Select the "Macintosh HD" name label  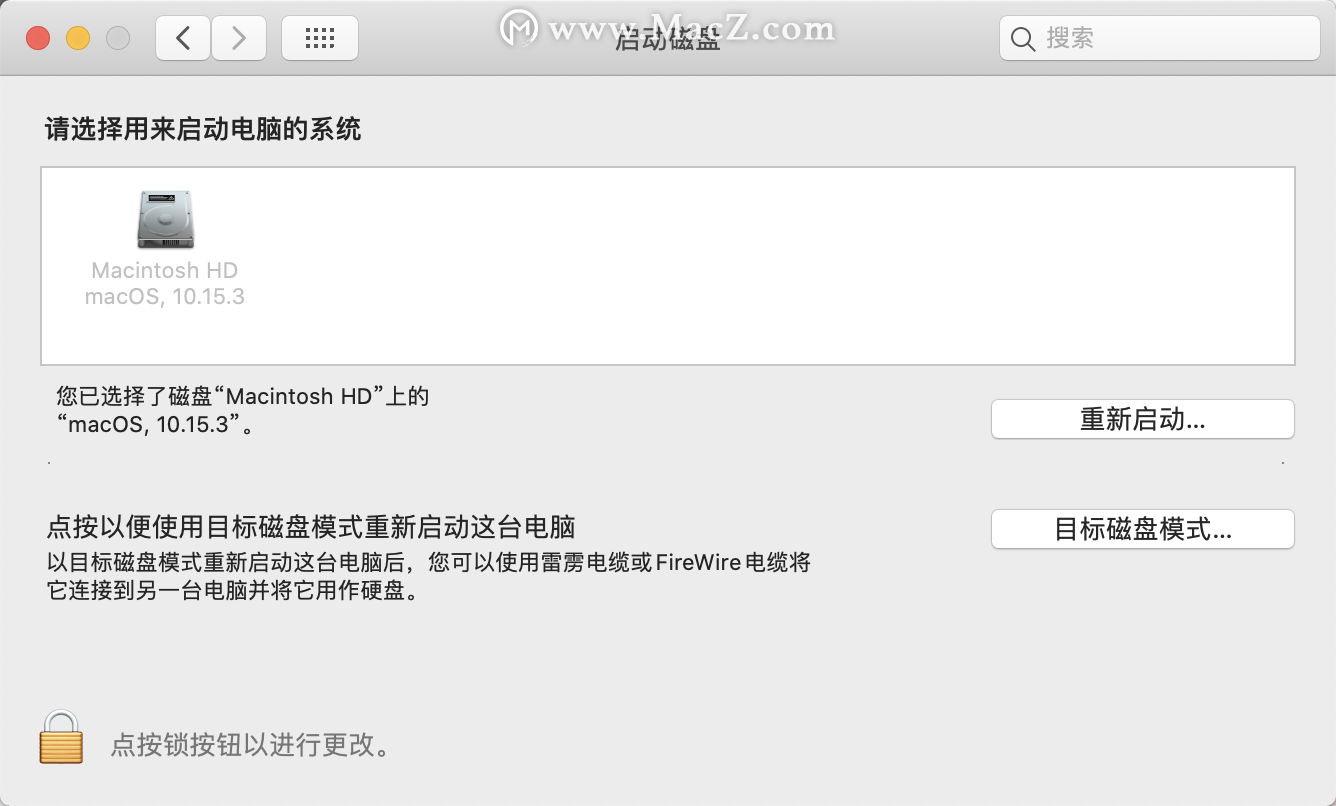click(165, 271)
